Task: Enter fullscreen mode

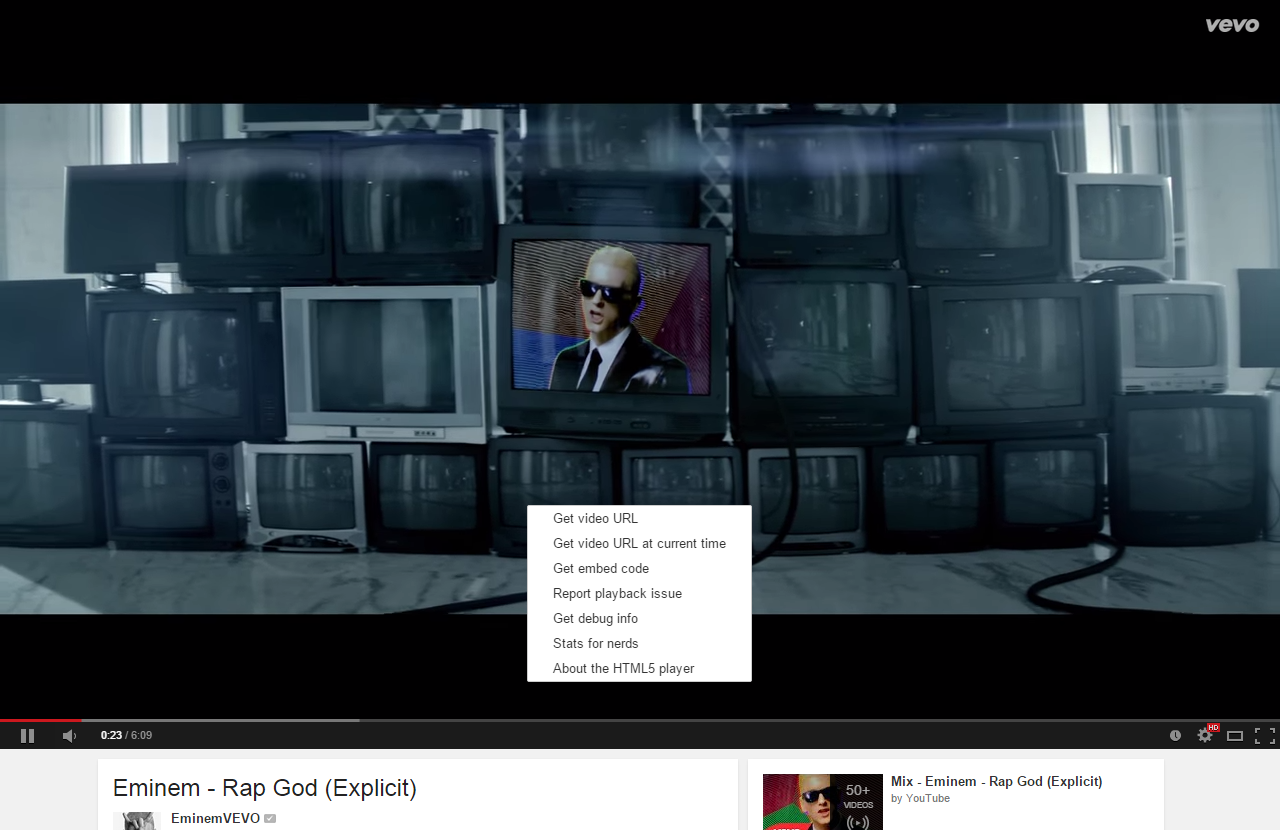Action: pyautogui.click(x=1265, y=736)
